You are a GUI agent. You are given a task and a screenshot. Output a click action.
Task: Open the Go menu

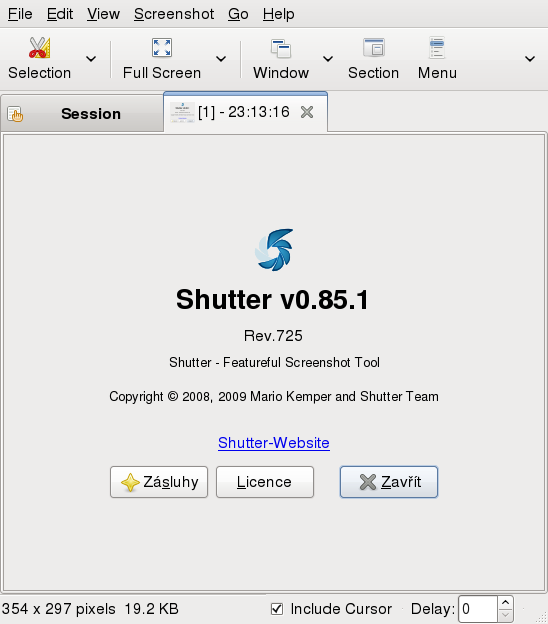click(238, 14)
